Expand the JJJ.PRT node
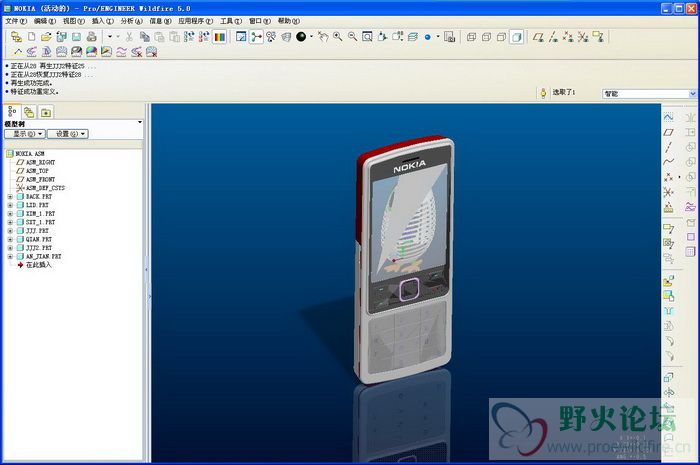The height and width of the screenshot is (465, 700). click(x=10, y=231)
